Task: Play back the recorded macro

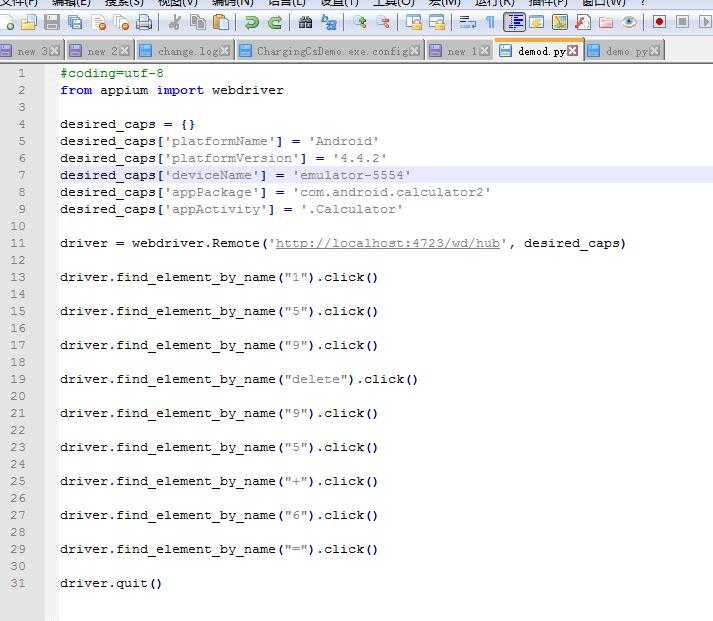Action: click(705, 22)
